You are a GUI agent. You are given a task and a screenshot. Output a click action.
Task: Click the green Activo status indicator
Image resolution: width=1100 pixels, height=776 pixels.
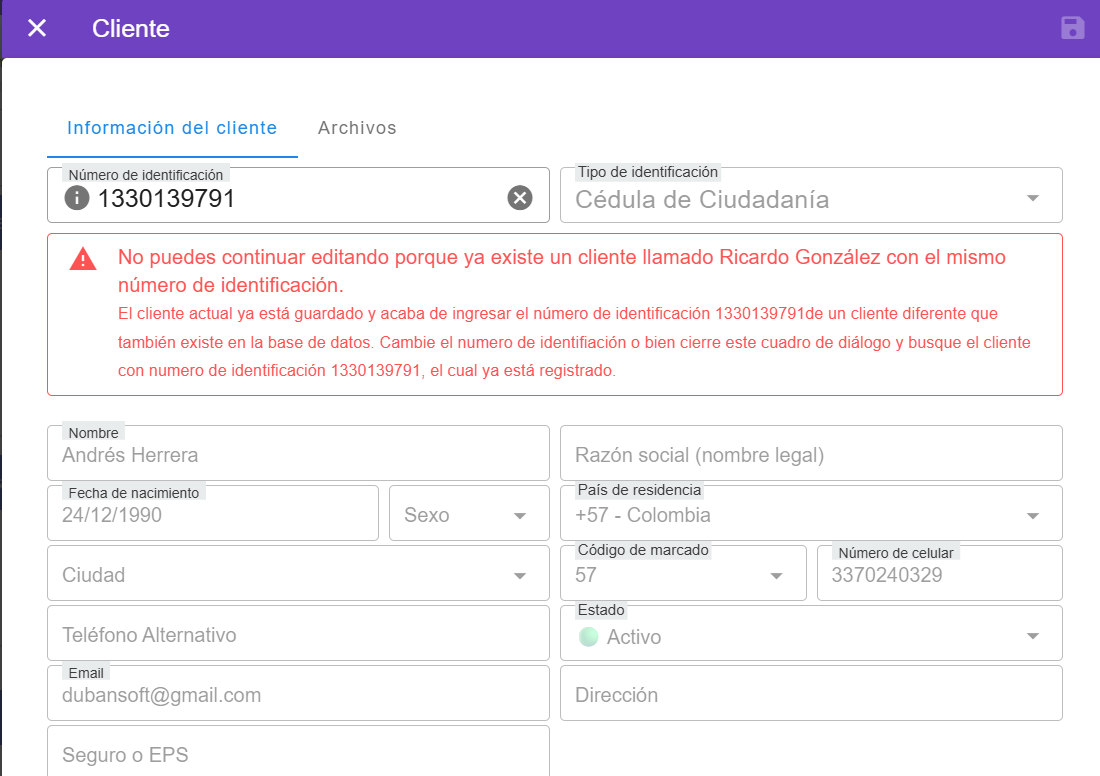(589, 637)
